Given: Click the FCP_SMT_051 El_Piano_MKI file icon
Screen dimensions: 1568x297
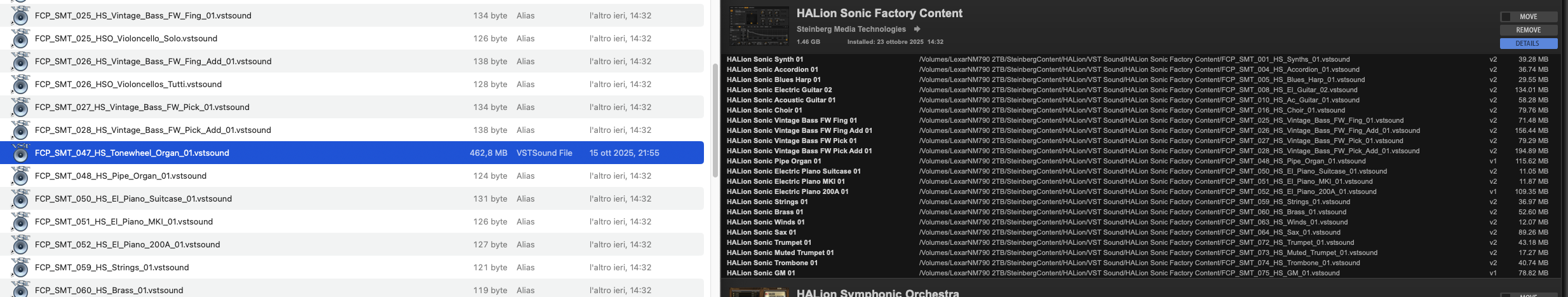Looking at the screenshot, I should 20,221.
